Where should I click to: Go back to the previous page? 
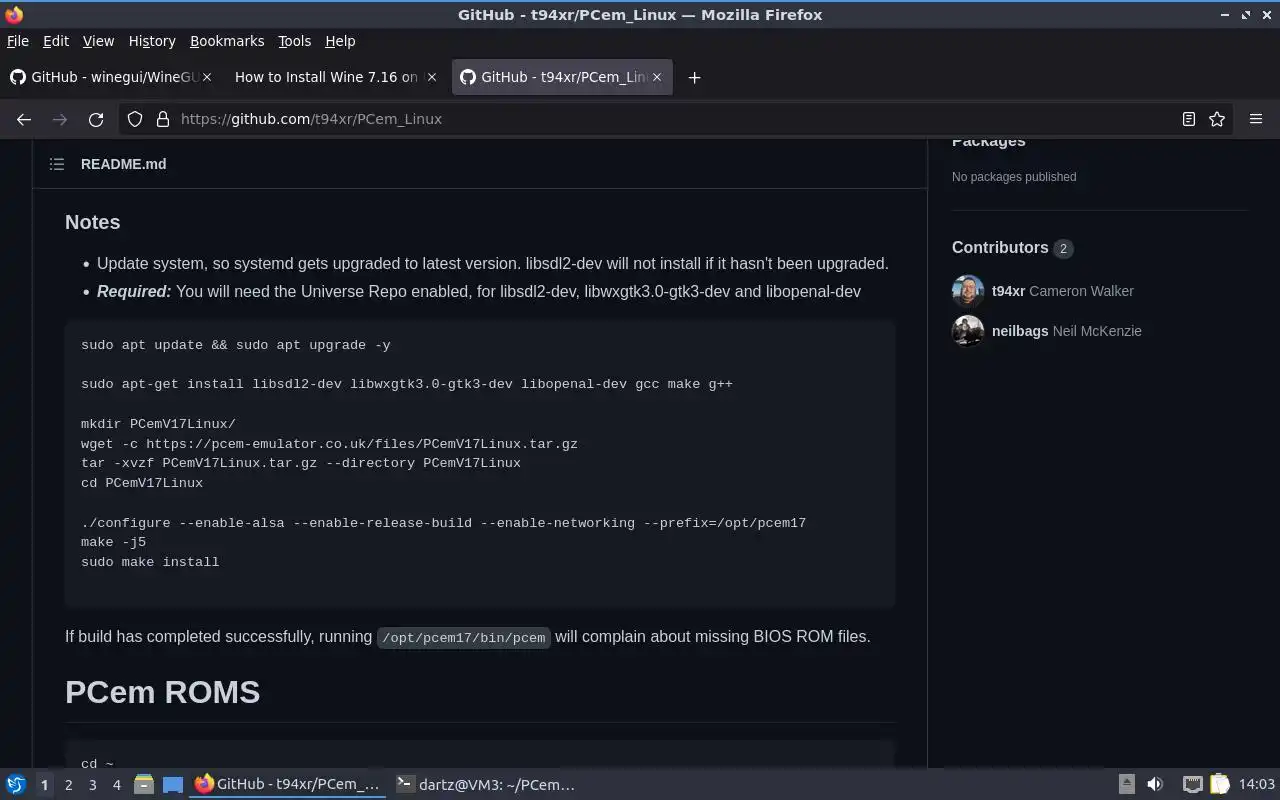[x=24, y=119]
